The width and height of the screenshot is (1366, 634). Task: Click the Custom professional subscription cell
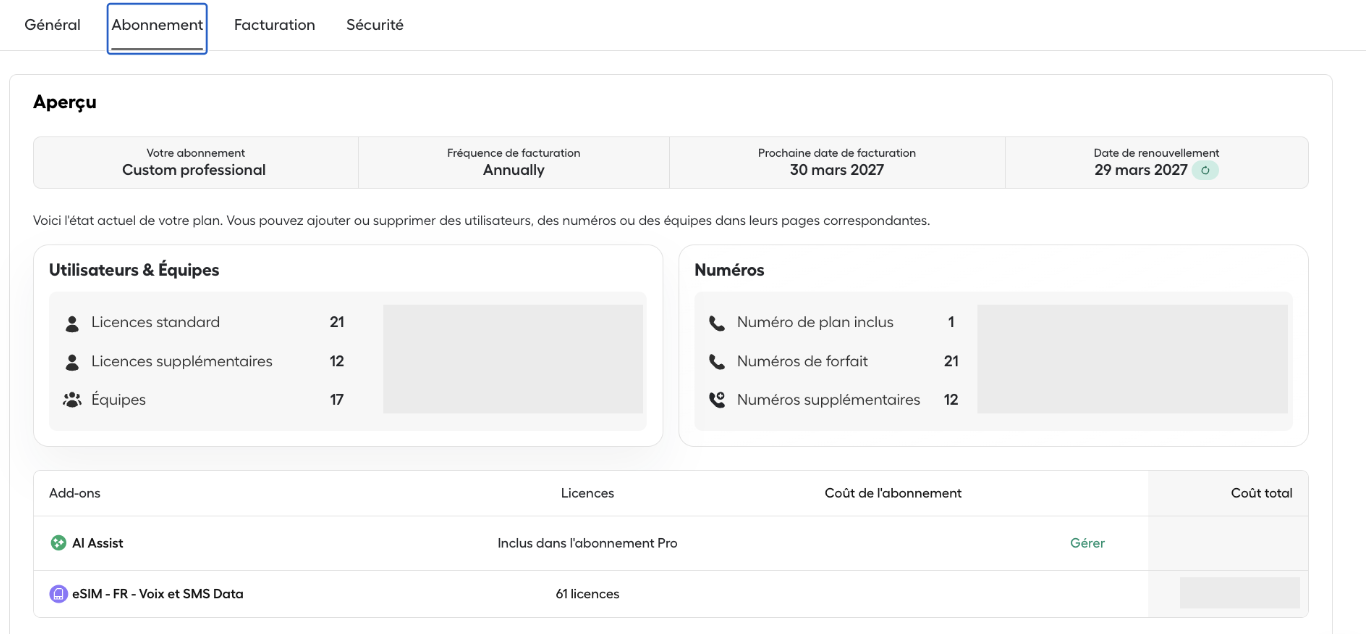tap(196, 162)
